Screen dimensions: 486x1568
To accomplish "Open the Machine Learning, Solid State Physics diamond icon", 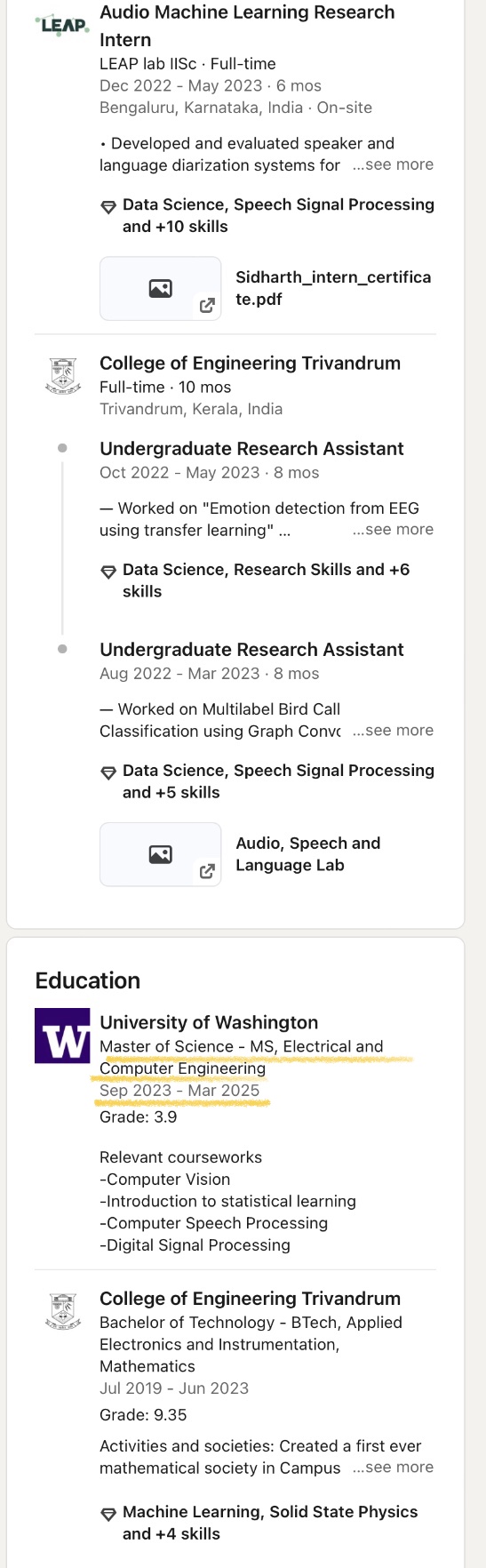I will coord(108,1513).
